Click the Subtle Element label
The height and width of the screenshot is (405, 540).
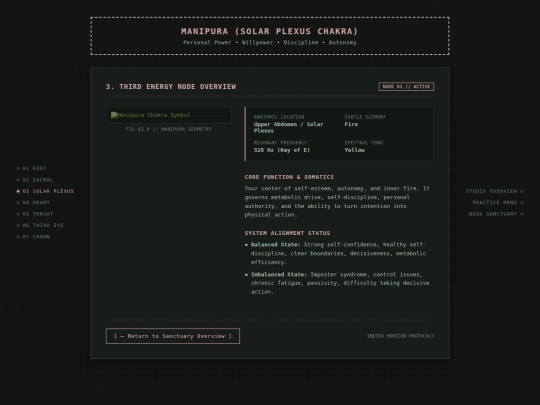tap(365, 117)
